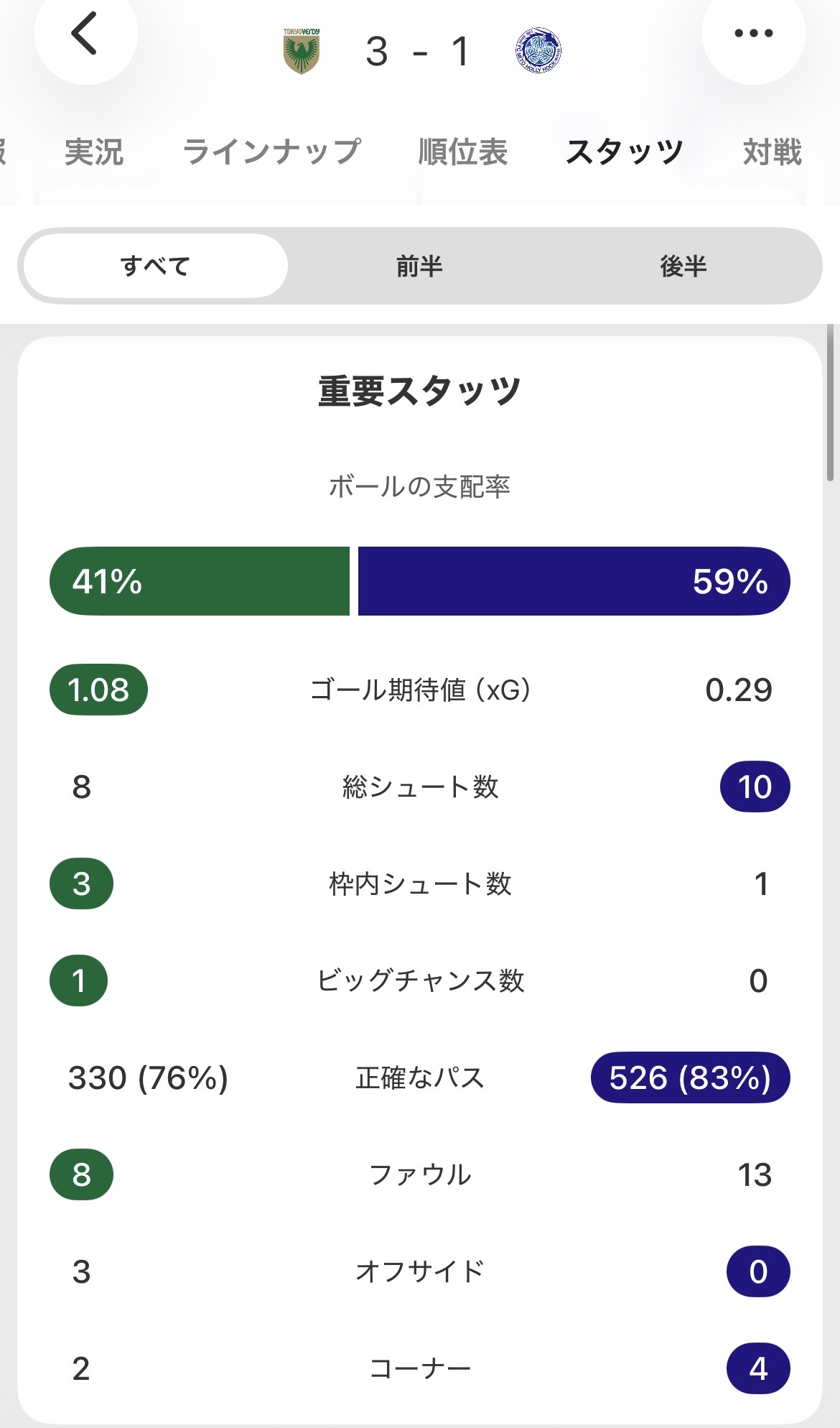Select the すべて segment
The height and width of the screenshot is (1428, 840).
click(155, 266)
